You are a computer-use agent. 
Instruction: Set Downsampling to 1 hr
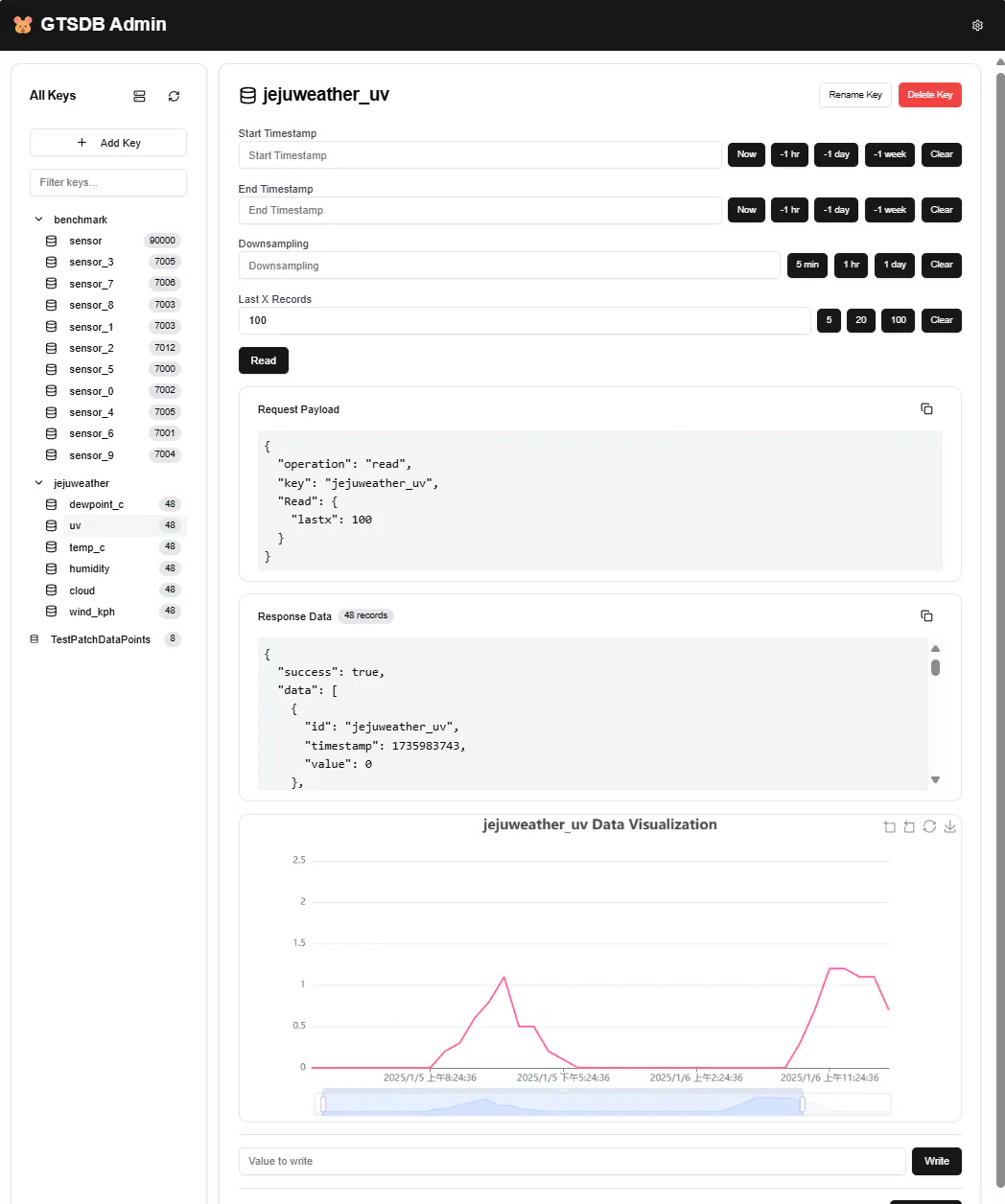point(852,265)
